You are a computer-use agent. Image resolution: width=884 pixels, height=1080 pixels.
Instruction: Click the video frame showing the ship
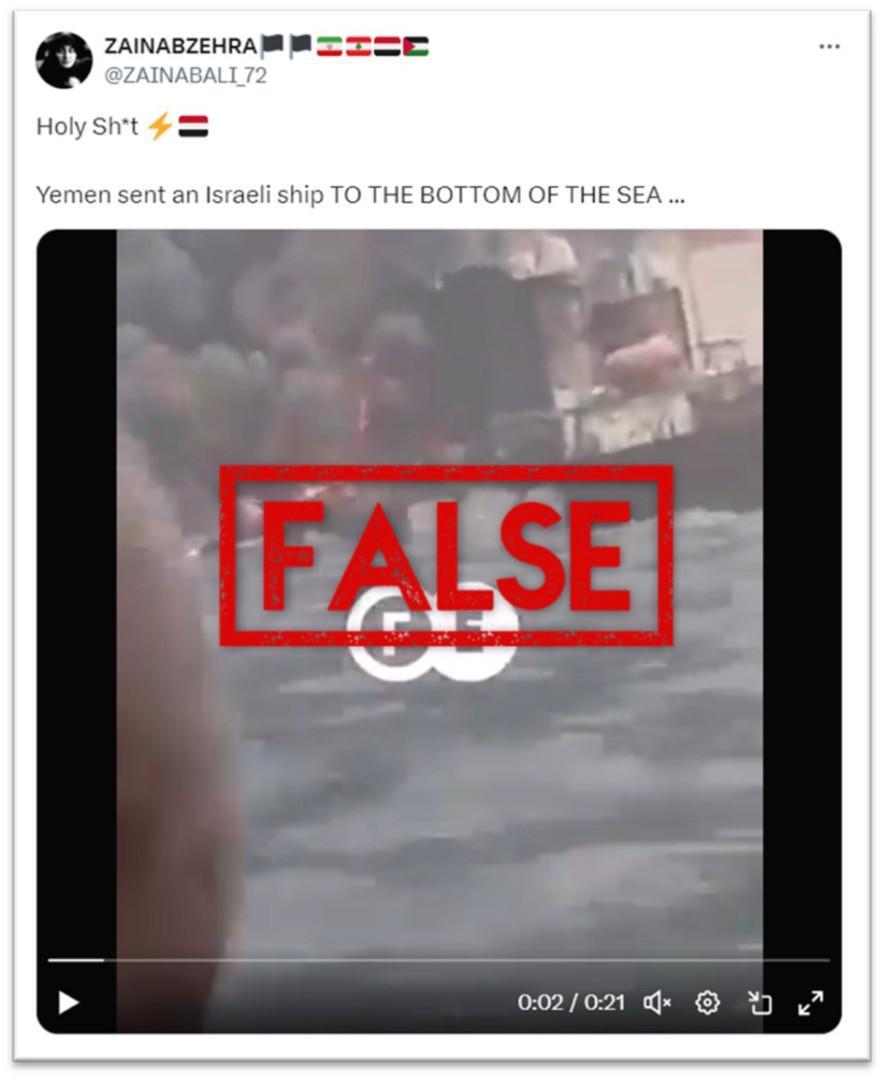(x=439, y=630)
